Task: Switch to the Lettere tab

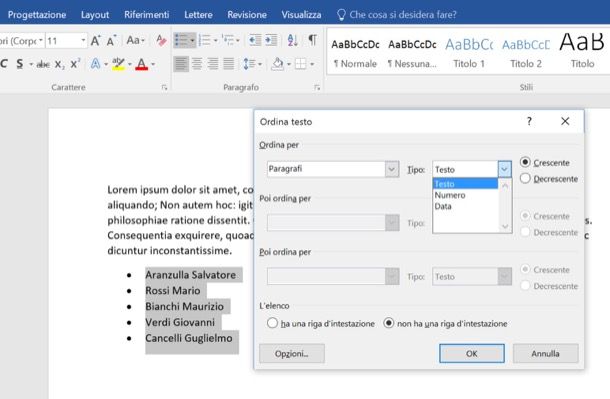Action: click(x=198, y=15)
